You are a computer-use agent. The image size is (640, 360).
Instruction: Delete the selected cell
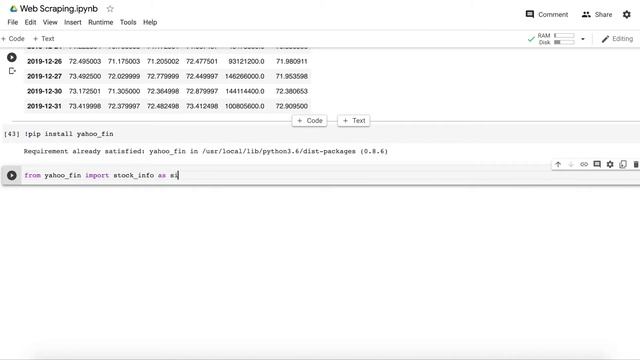(636, 164)
